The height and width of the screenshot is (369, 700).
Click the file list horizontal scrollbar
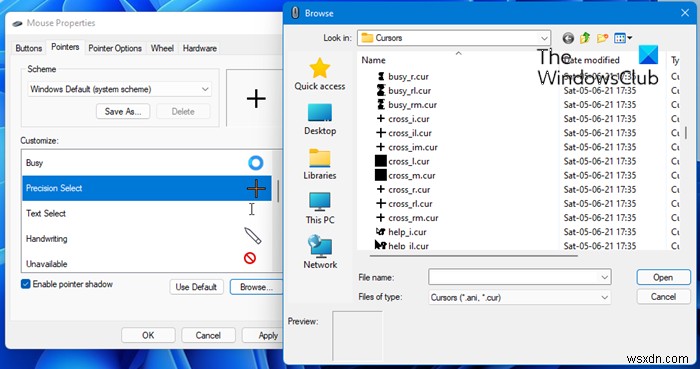(474, 256)
